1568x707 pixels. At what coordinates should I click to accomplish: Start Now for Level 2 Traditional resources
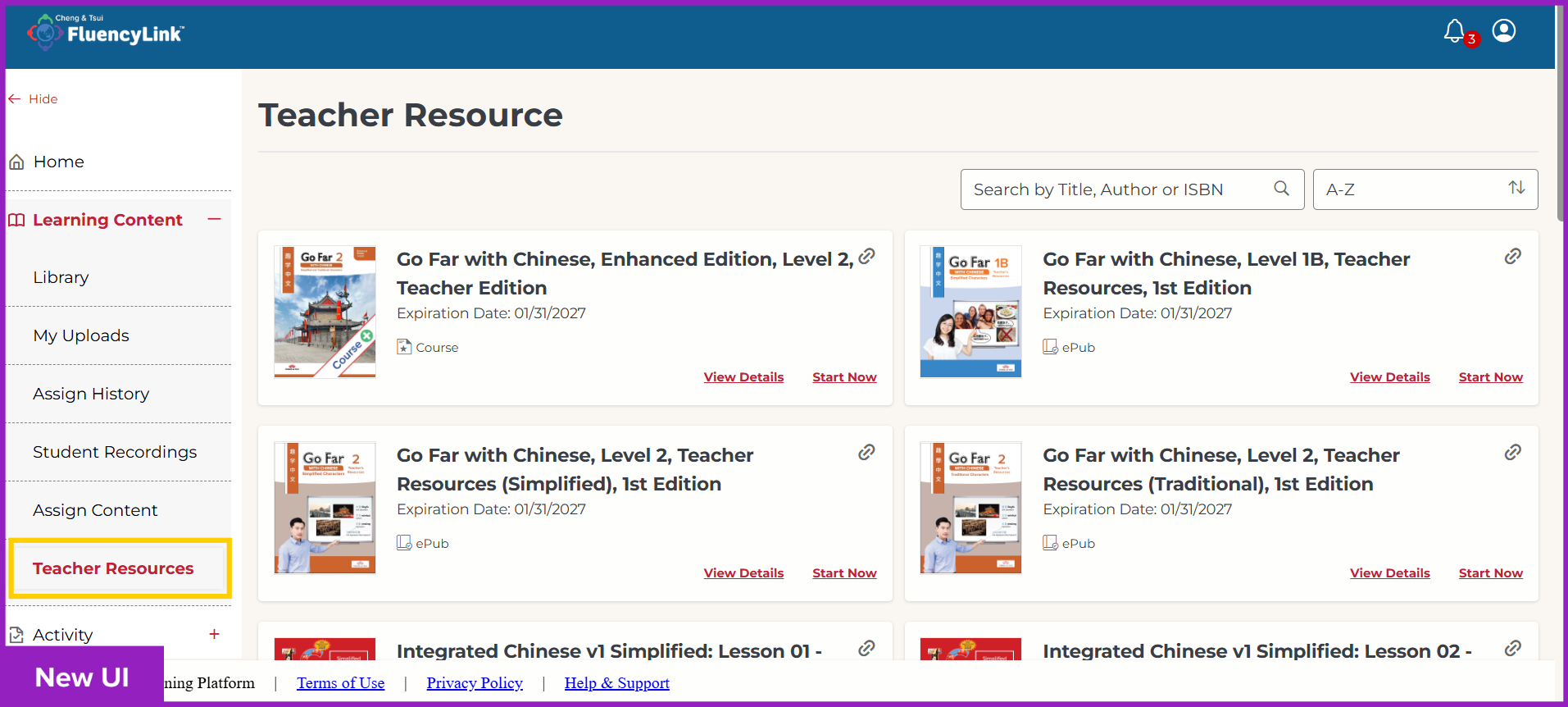1491,573
